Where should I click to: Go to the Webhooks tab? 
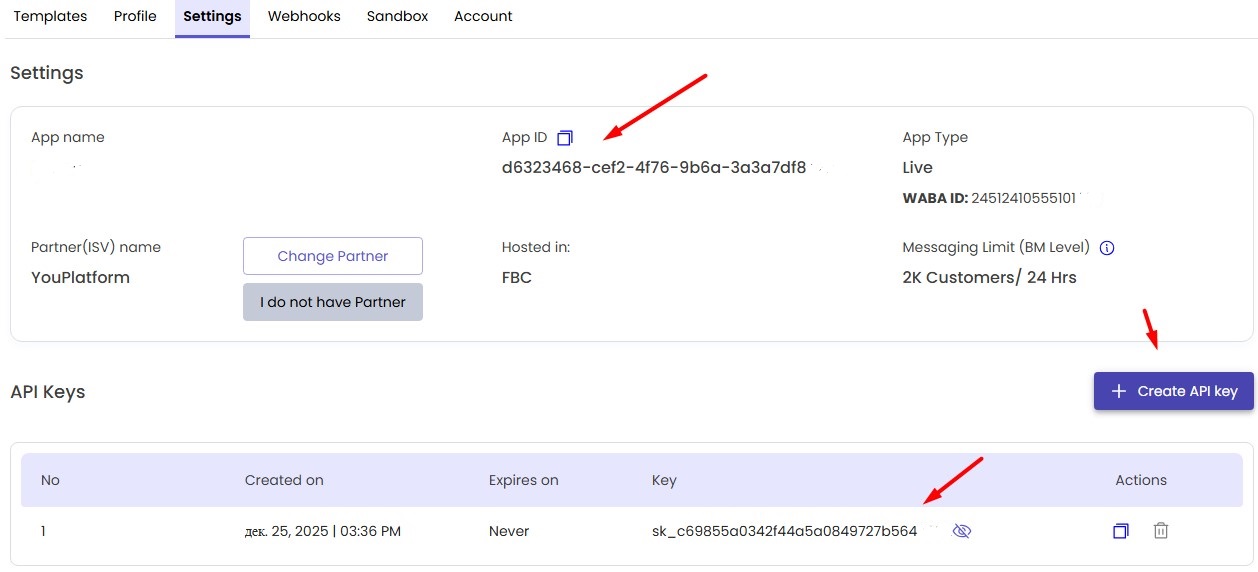(x=304, y=17)
